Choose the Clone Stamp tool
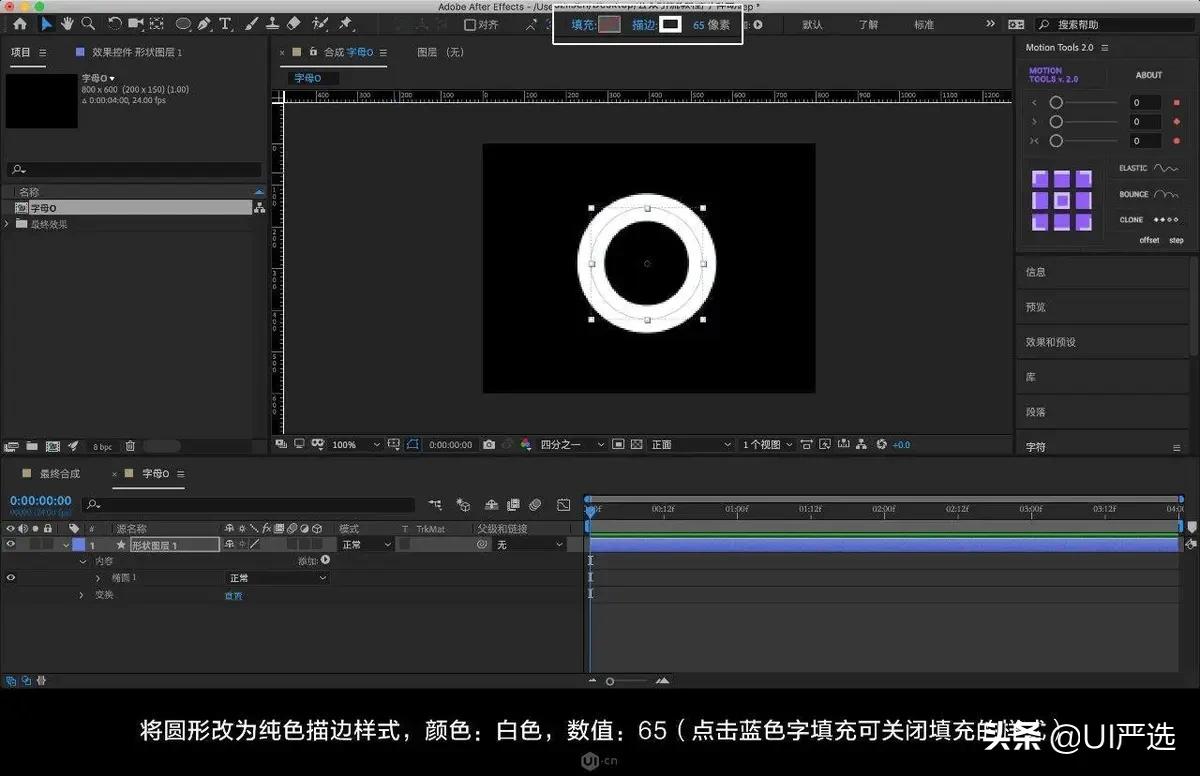 tap(270, 22)
